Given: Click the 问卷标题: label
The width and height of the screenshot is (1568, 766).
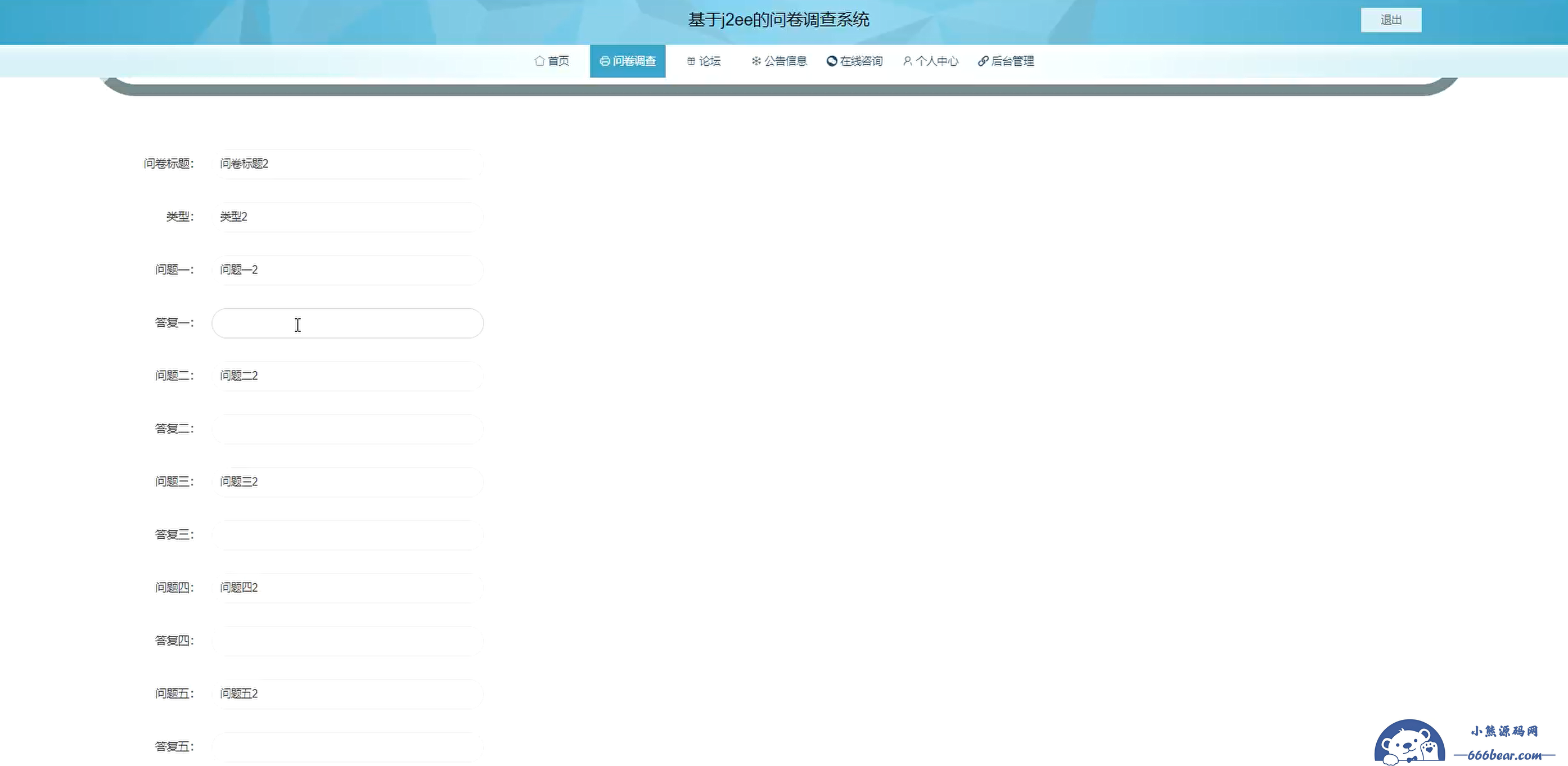Looking at the screenshot, I should pos(169,163).
